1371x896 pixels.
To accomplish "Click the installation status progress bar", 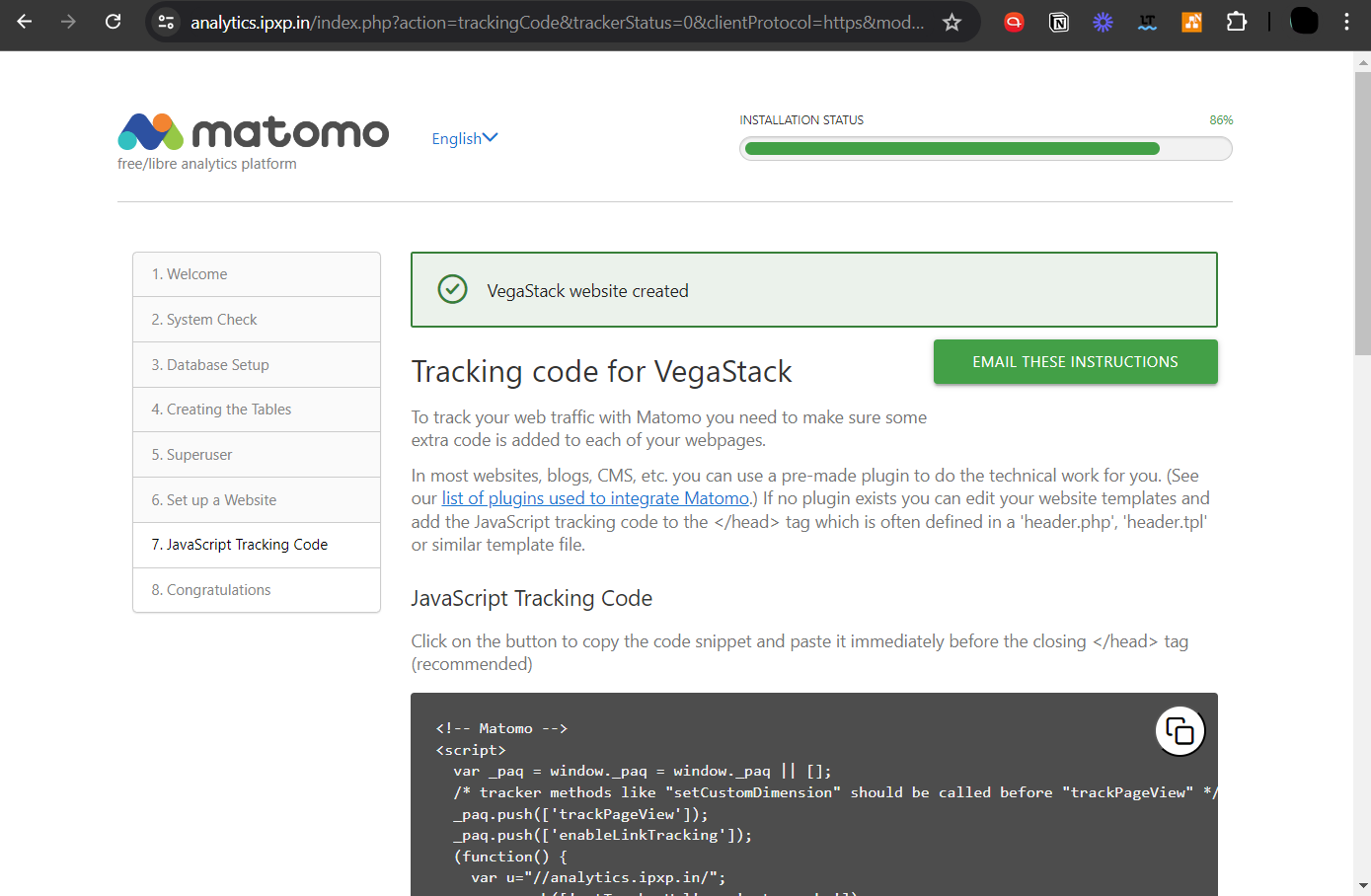I will coord(986,149).
